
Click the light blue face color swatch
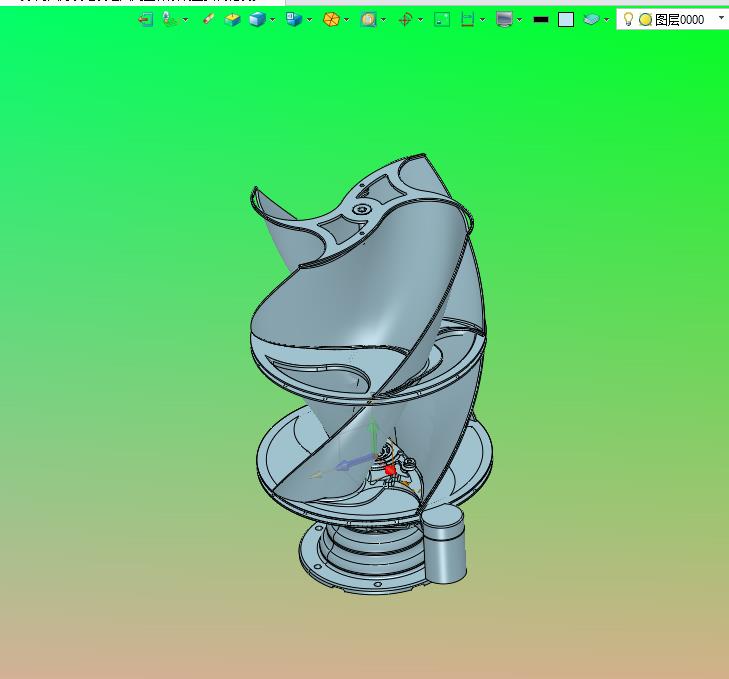[566, 20]
